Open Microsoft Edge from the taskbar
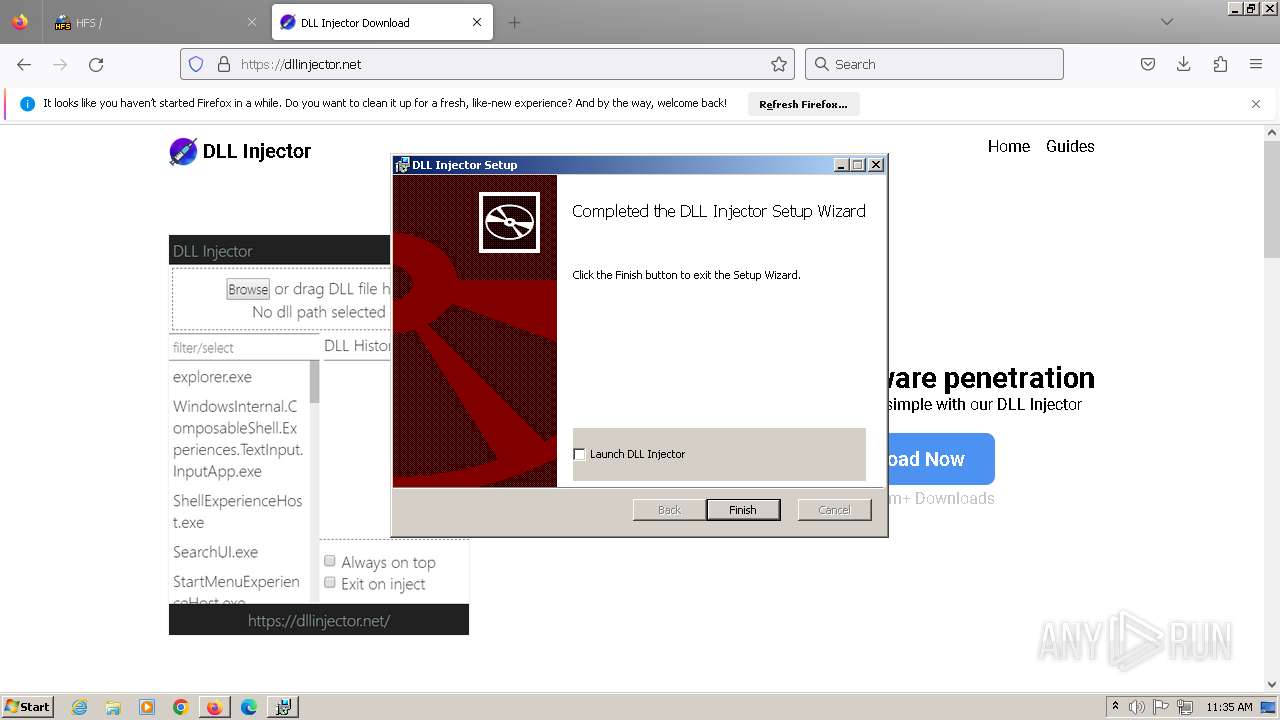The width and height of the screenshot is (1280, 720). coord(249,707)
